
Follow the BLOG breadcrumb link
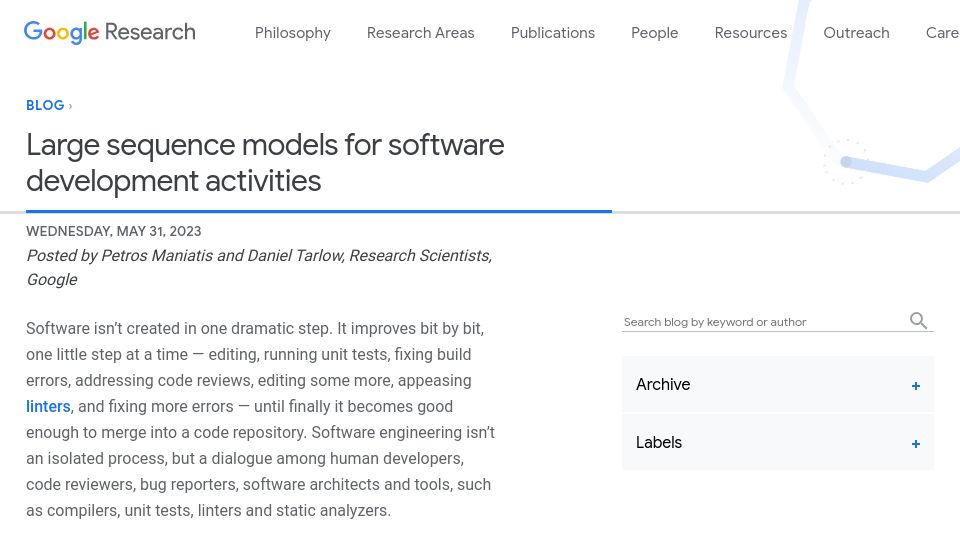[45, 105]
